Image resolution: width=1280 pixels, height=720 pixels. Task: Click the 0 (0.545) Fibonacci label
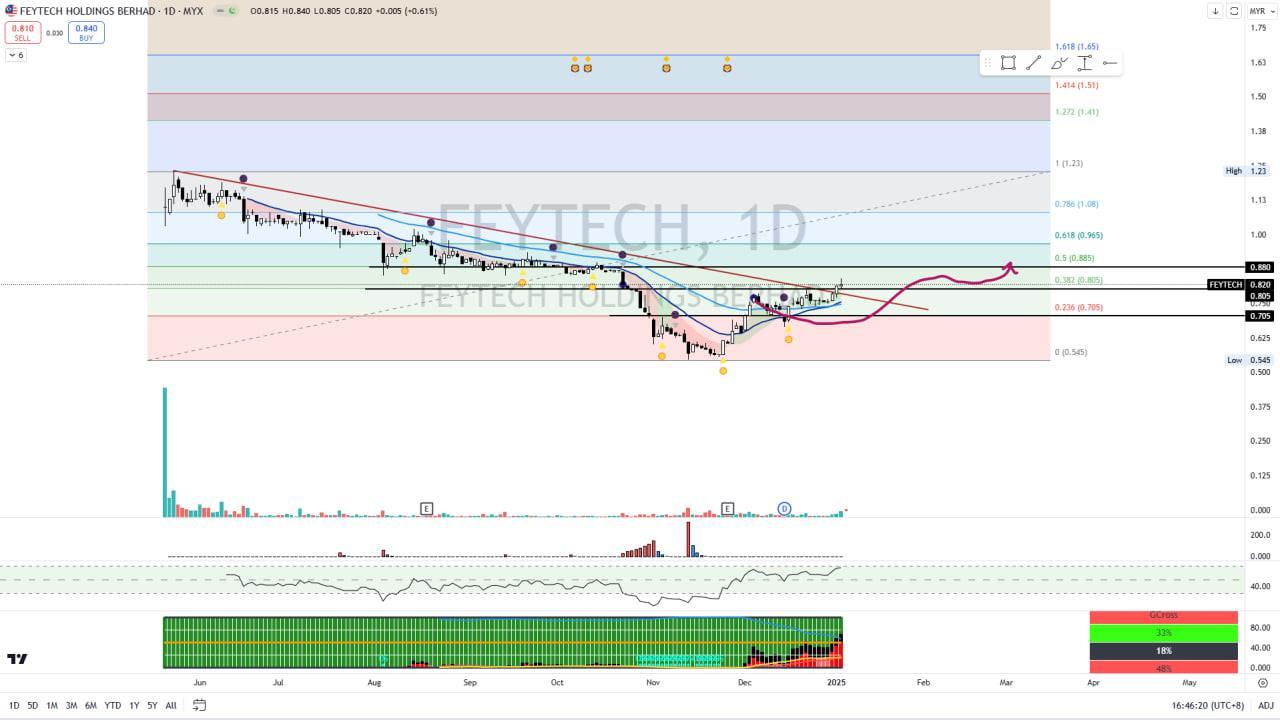click(x=1071, y=352)
